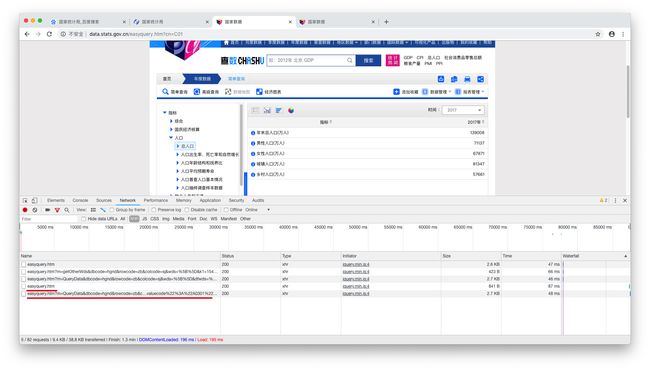Expand the 人口平均预期寿命 tree node

[178, 171]
